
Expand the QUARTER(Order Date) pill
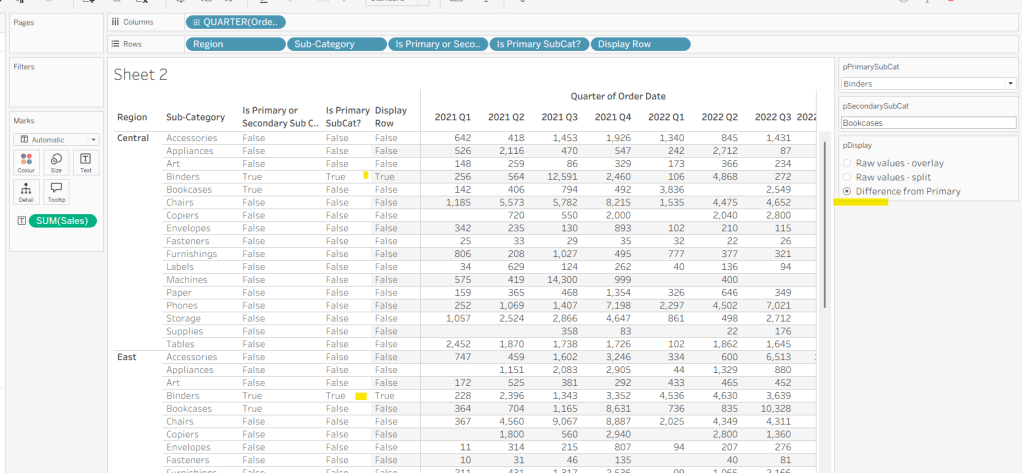[196, 22]
